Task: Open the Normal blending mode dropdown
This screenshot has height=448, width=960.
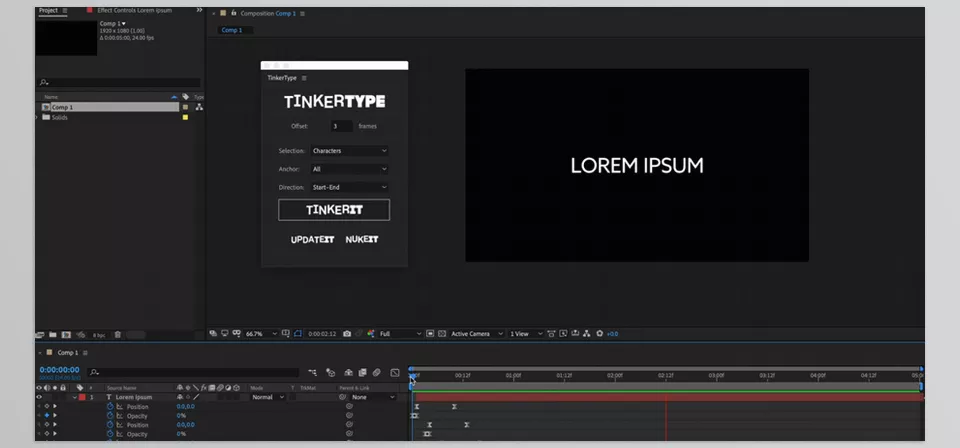Action: pos(268,397)
